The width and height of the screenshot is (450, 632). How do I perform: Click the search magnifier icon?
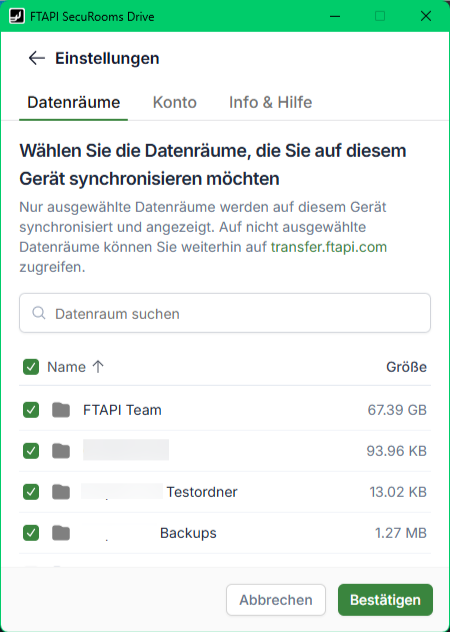[x=39, y=313]
